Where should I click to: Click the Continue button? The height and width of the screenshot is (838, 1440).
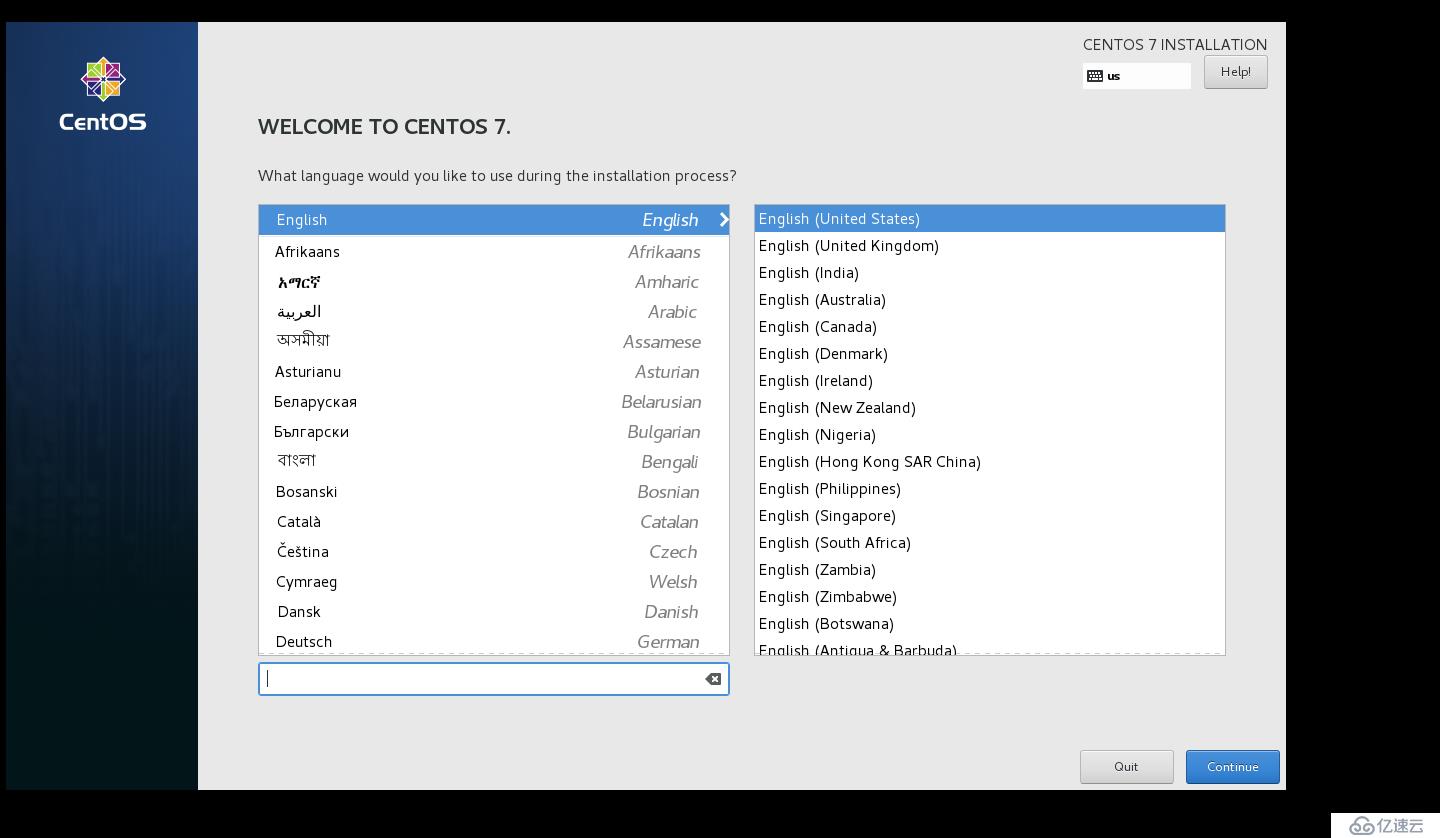(1233, 767)
